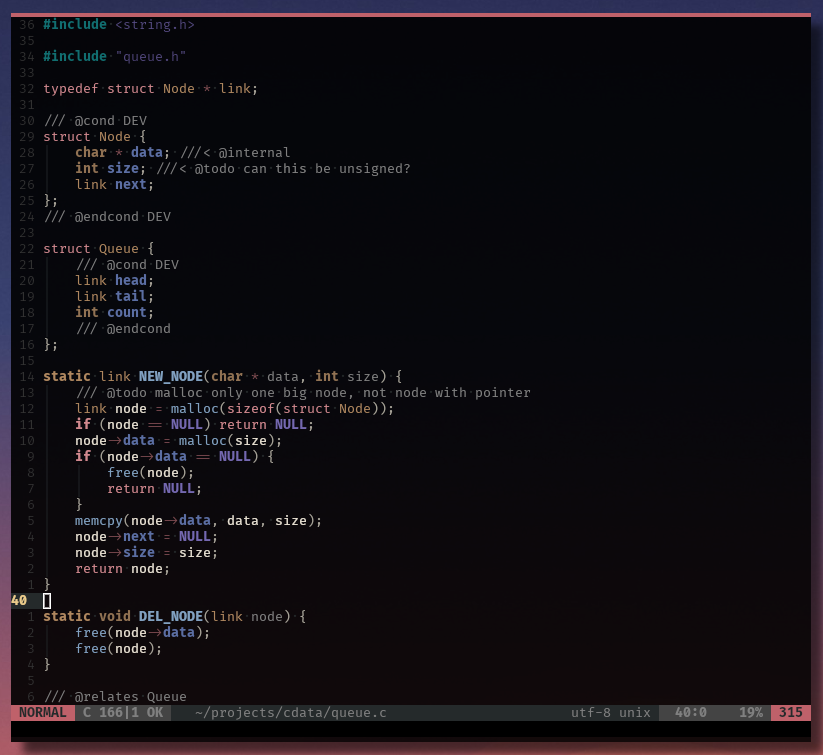Click the NORMAL mode indicator in statusline
The height and width of the screenshot is (755, 823).
pyautogui.click(x=43, y=712)
